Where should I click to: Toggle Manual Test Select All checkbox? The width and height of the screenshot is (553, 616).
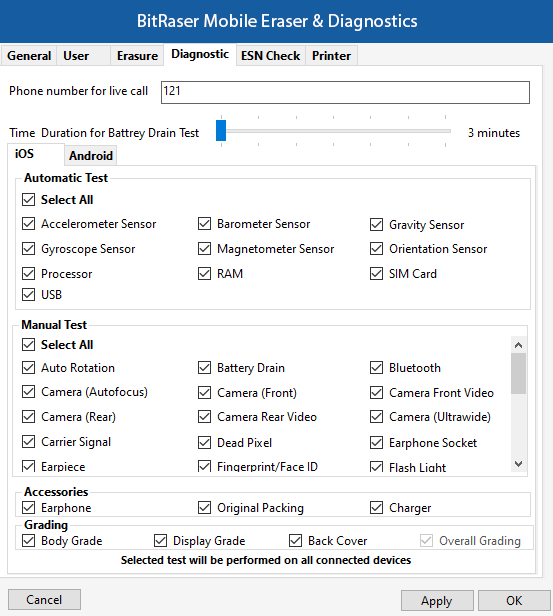click(x=28, y=345)
